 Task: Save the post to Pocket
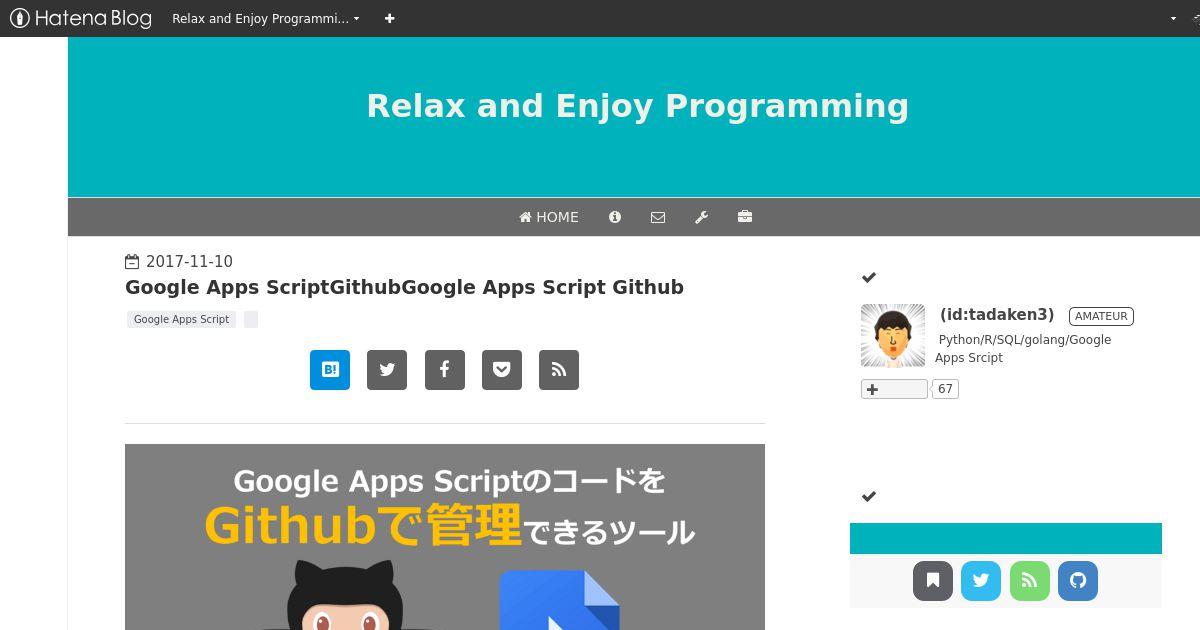click(502, 370)
